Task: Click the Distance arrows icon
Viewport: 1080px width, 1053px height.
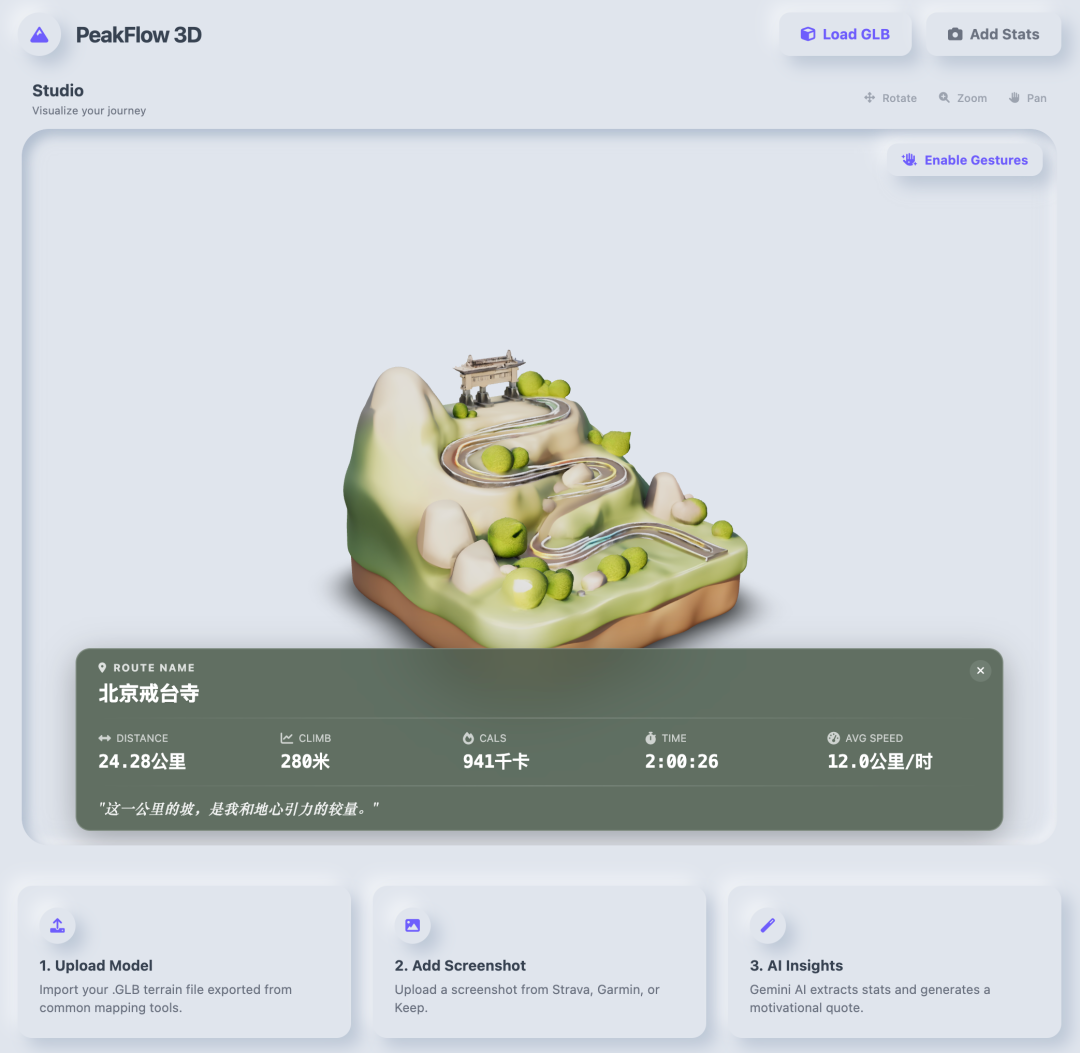Action: coord(105,738)
